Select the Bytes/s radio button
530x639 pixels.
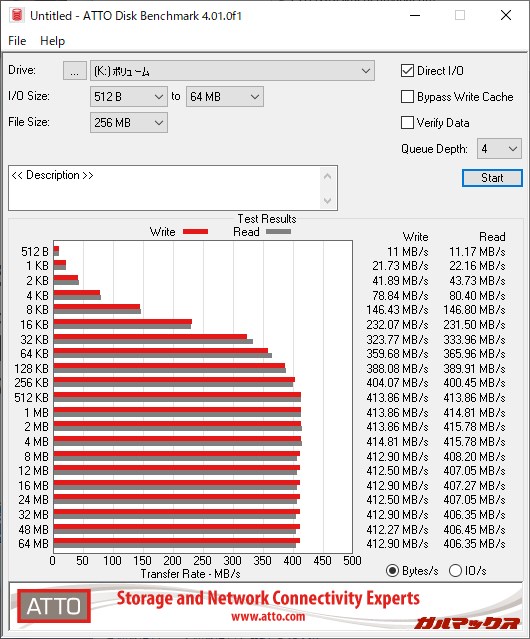392,571
